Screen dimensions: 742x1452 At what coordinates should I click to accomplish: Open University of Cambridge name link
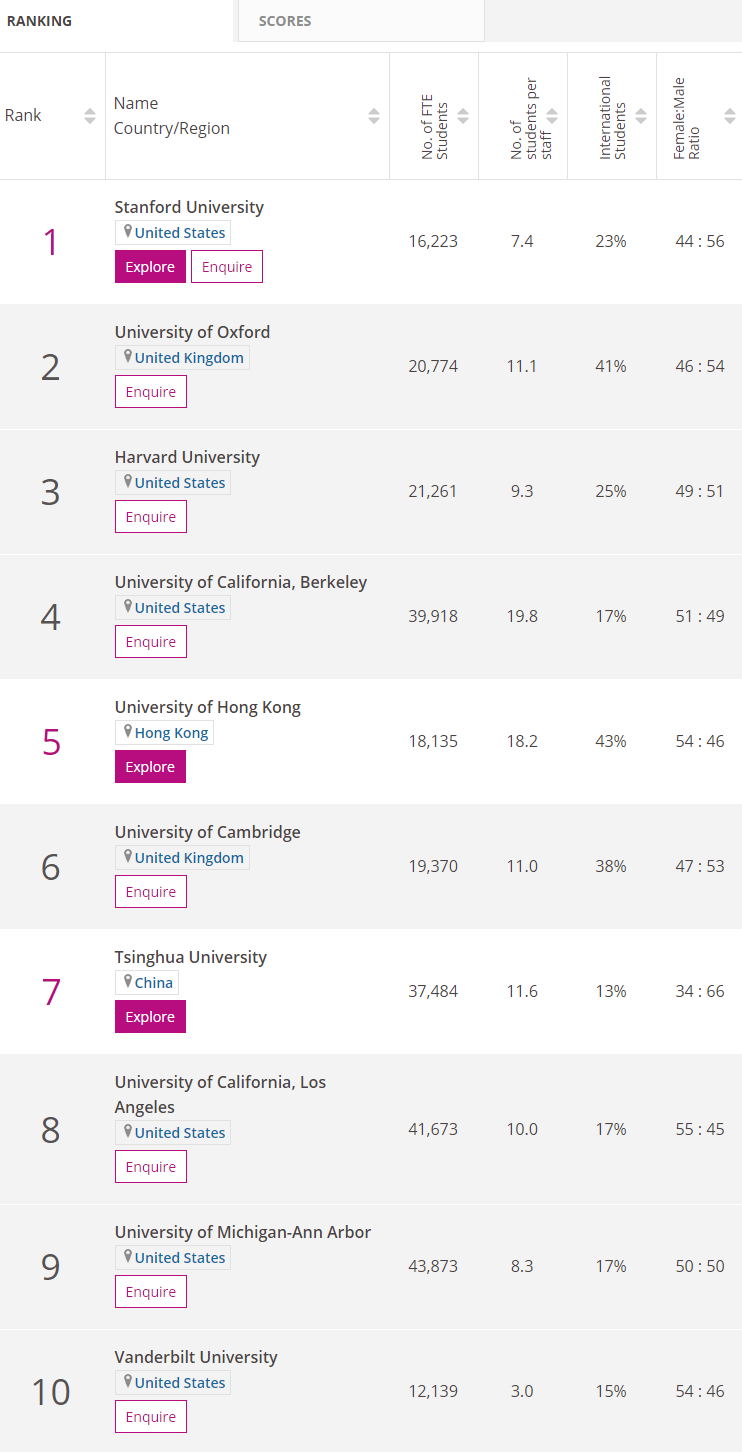[207, 832]
